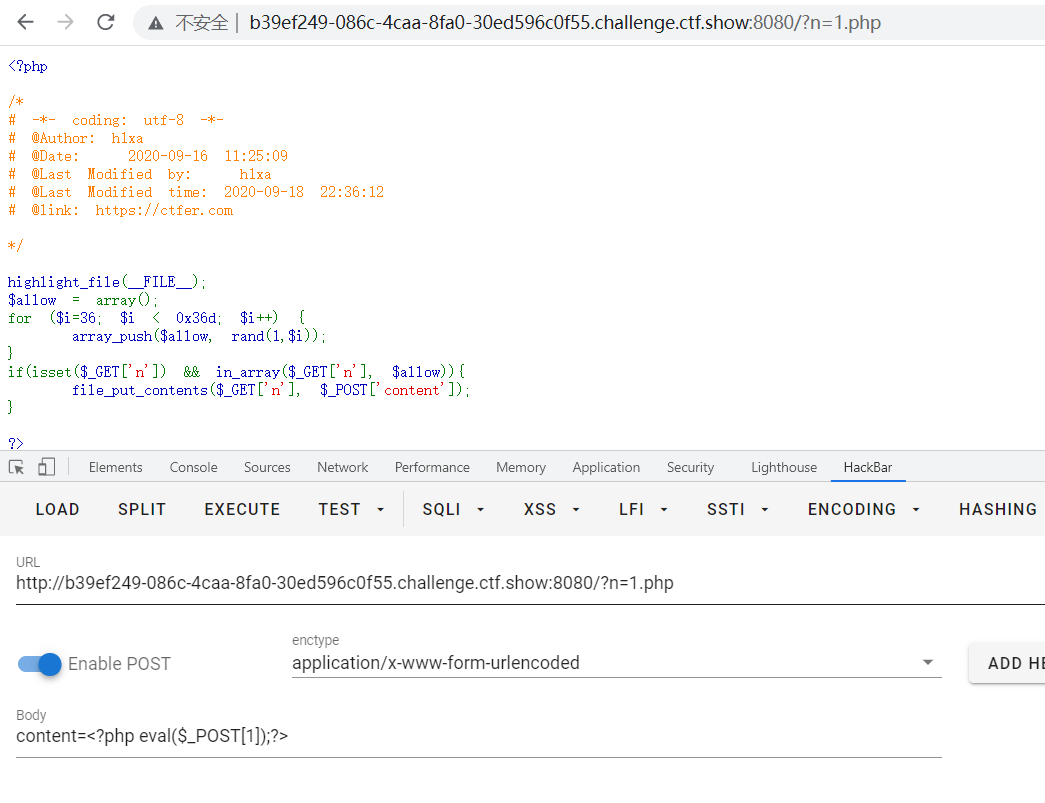Switch to the Sources tab
Screen dimensions: 1045x803
click(267, 467)
